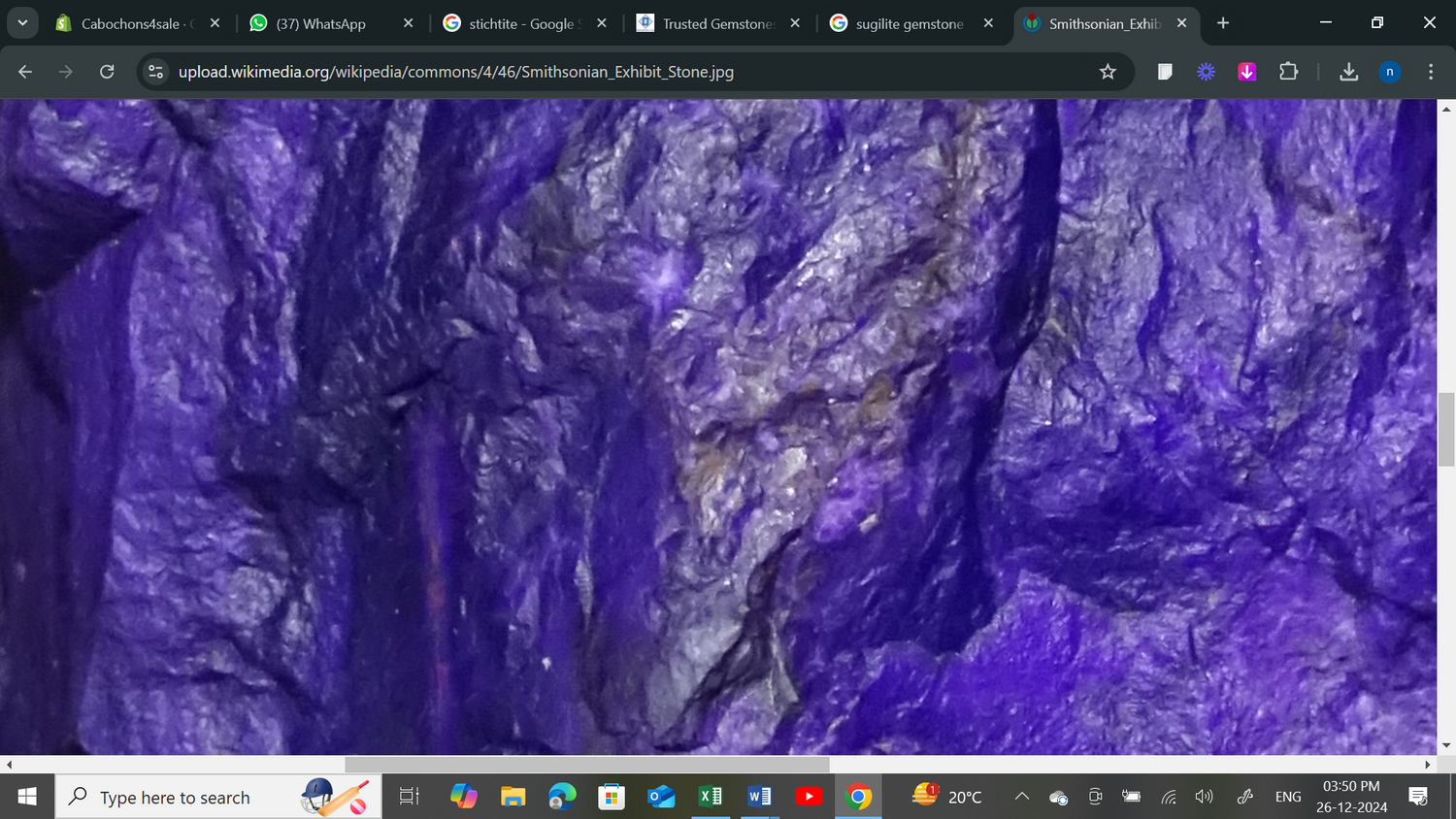This screenshot has height=819, width=1456.
Task: Click the horizontal scrollbar left arrow
Action: (x=9, y=765)
